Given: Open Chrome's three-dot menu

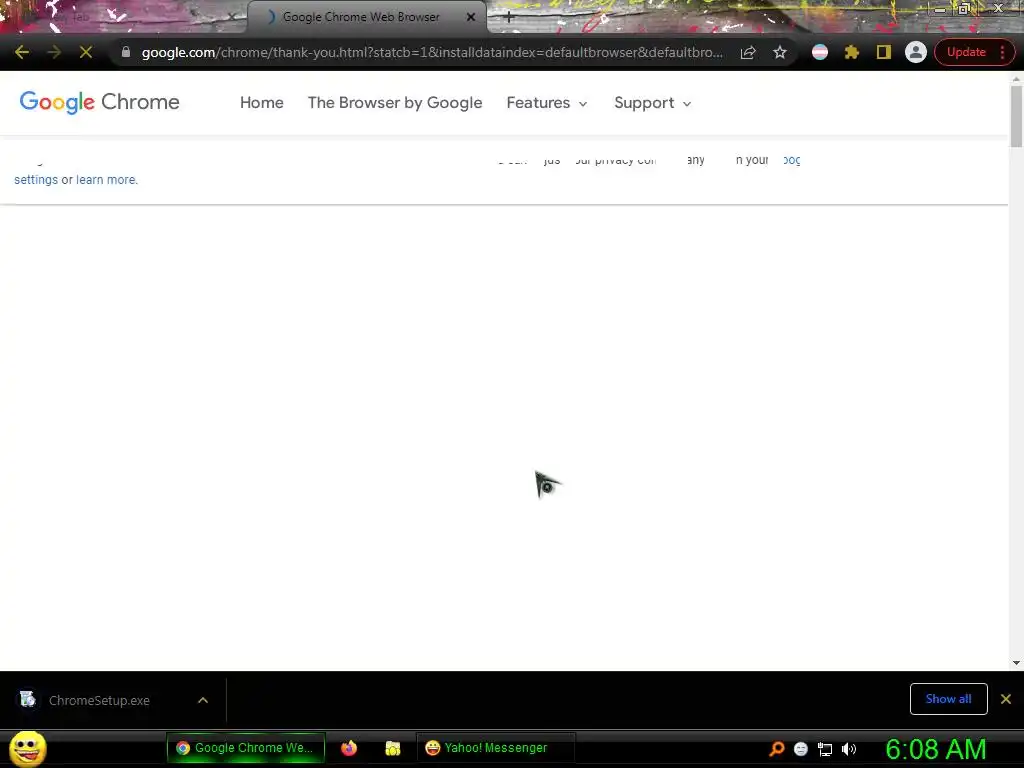Looking at the screenshot, I should pyautogui.click(x=1002, y=52).
